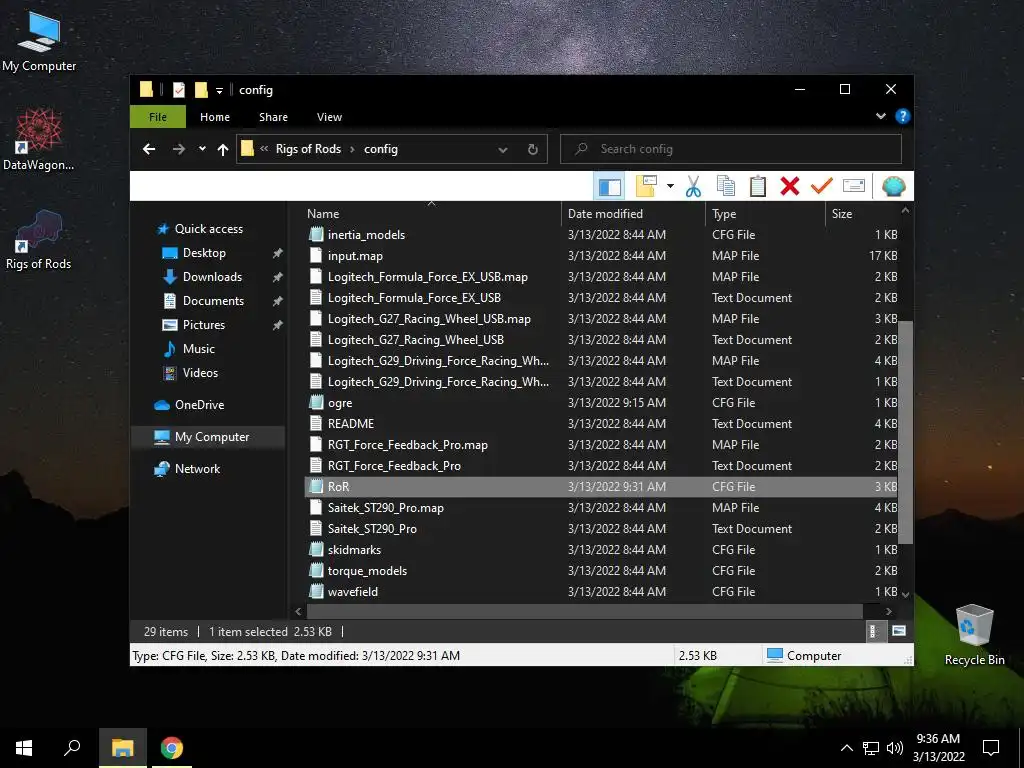
Task: Sort files by the Name column header
Action: pos(431,214)
